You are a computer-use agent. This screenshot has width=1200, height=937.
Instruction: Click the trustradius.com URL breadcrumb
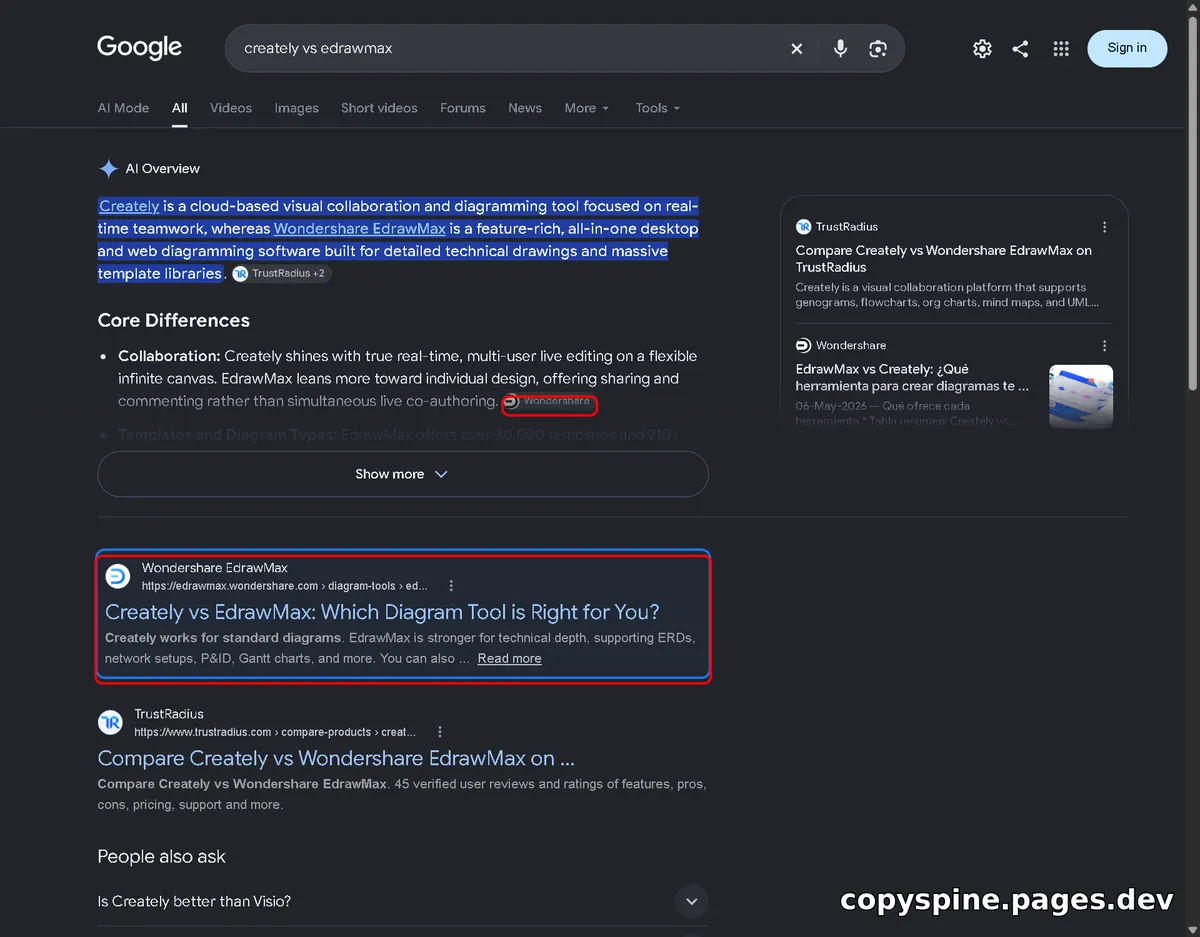point(276,732)
